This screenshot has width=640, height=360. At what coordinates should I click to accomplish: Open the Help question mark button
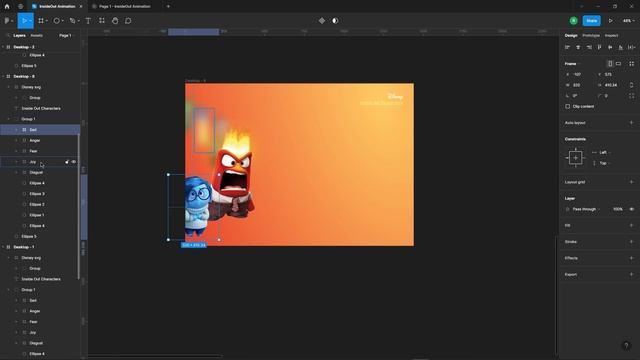coord(626,346)
